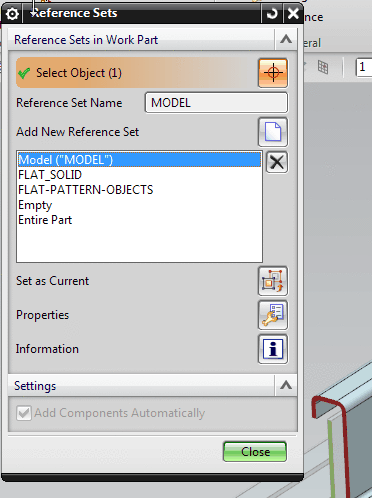Collapse the Settings section

click(286, 386)
